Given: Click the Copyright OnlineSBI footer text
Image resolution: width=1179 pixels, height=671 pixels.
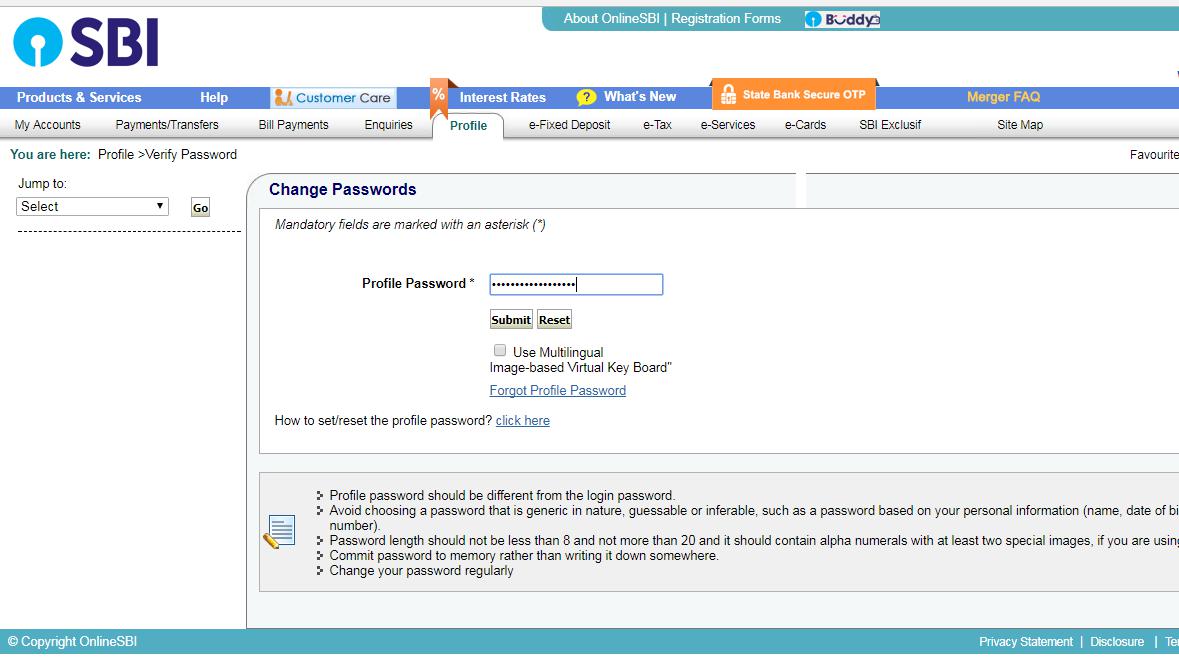Looking at the screenshot, I should point(72,642).
